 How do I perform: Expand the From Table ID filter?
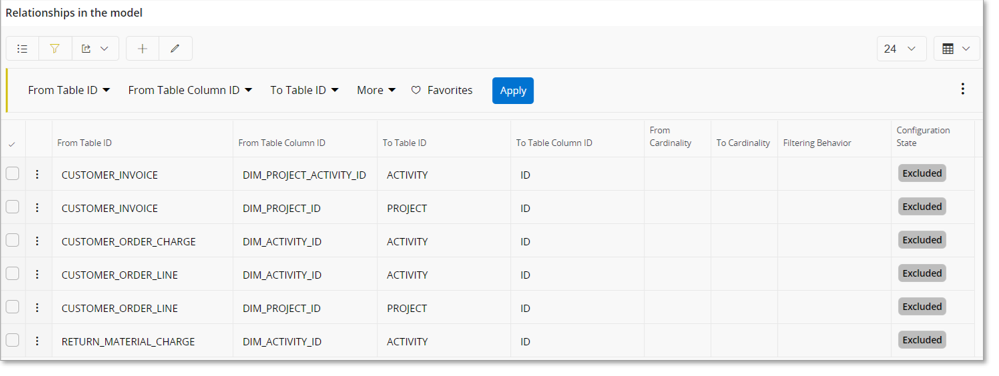click(x=69, y=90)
